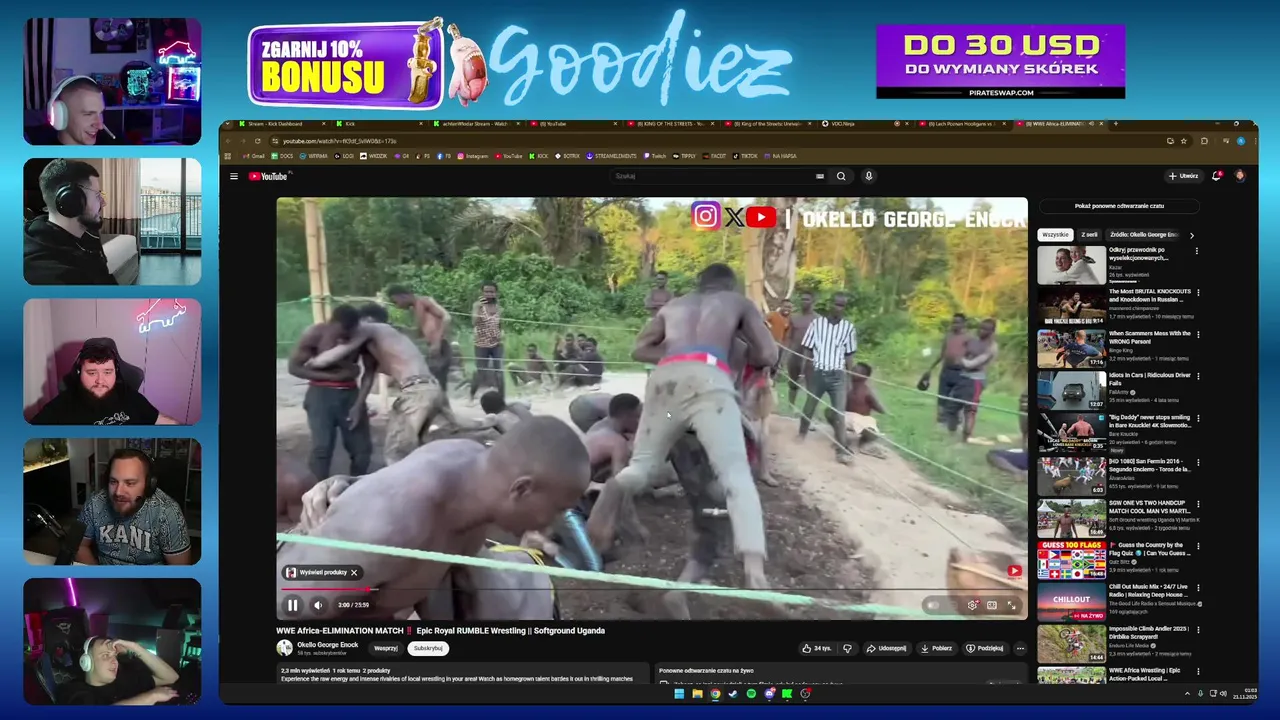Open the Instagram bookmark

472,156
